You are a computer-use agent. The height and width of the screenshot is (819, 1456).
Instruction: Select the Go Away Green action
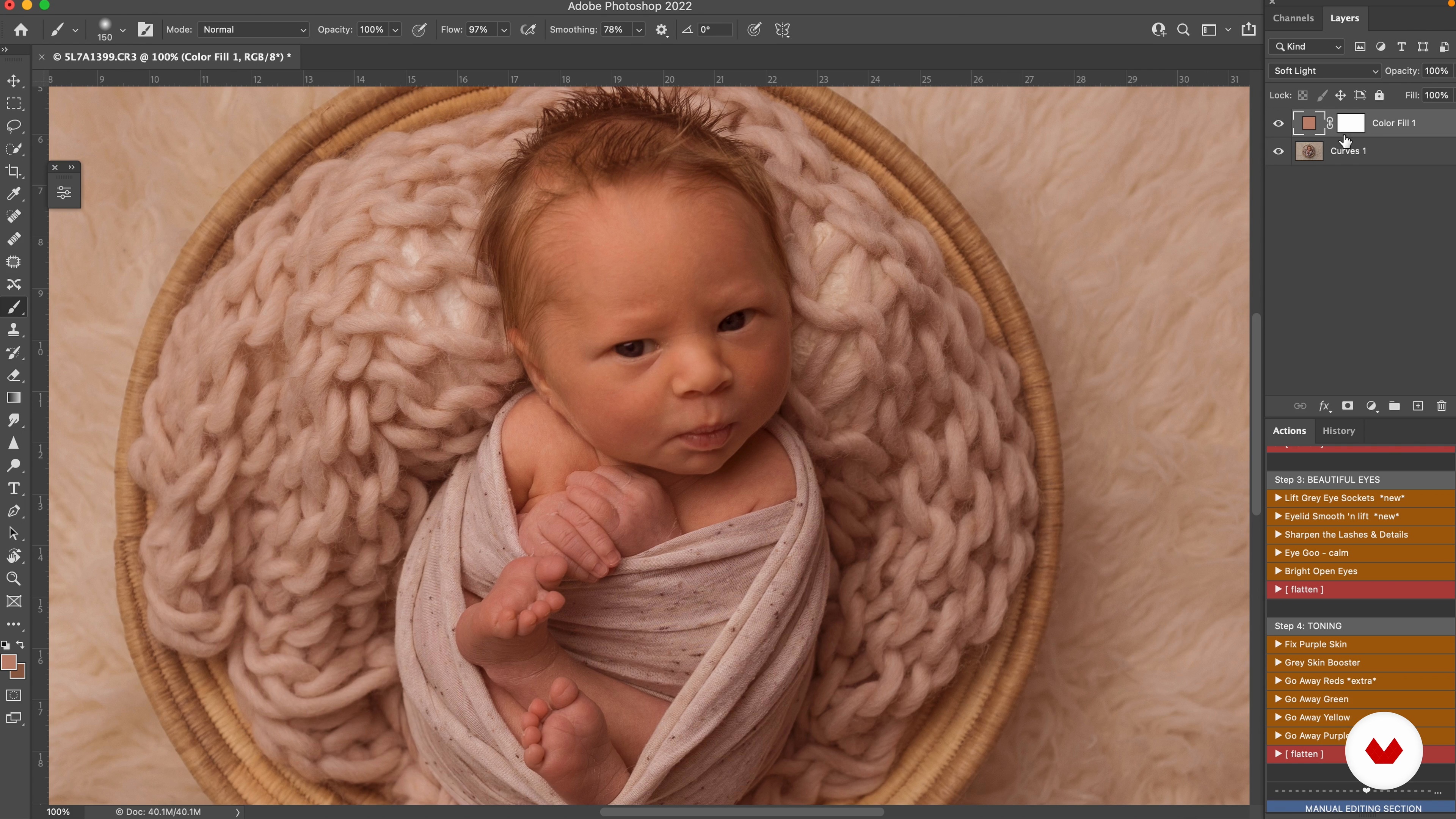tap(1360, 699)
